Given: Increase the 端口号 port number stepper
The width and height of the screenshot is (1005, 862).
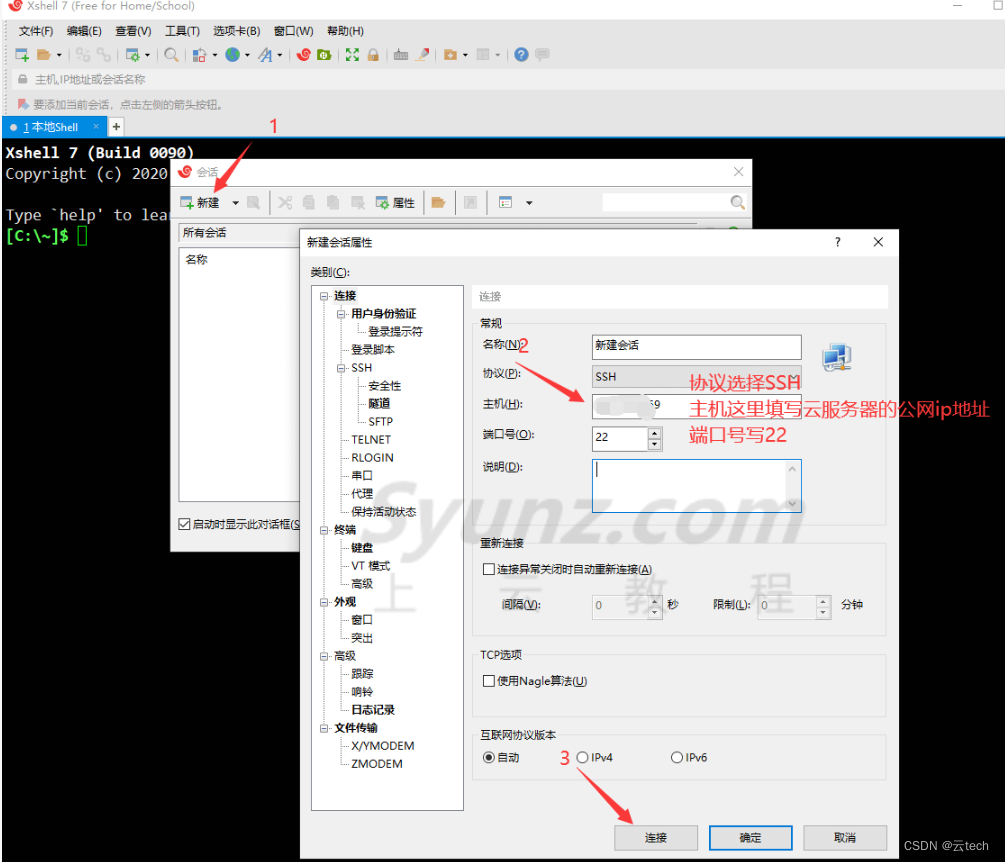Looking at the screenshot, I should pyautogui.click(x=654, y=433).
